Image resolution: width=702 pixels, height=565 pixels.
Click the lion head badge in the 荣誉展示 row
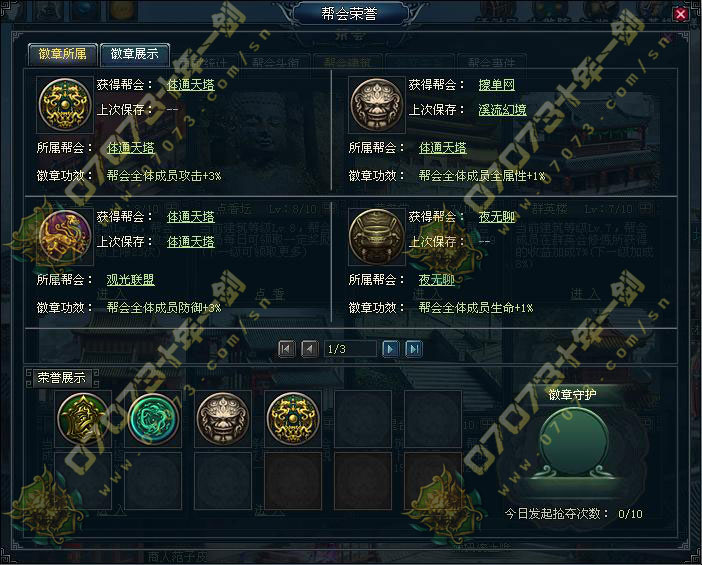pyautogui.click(x=223, y=419)
